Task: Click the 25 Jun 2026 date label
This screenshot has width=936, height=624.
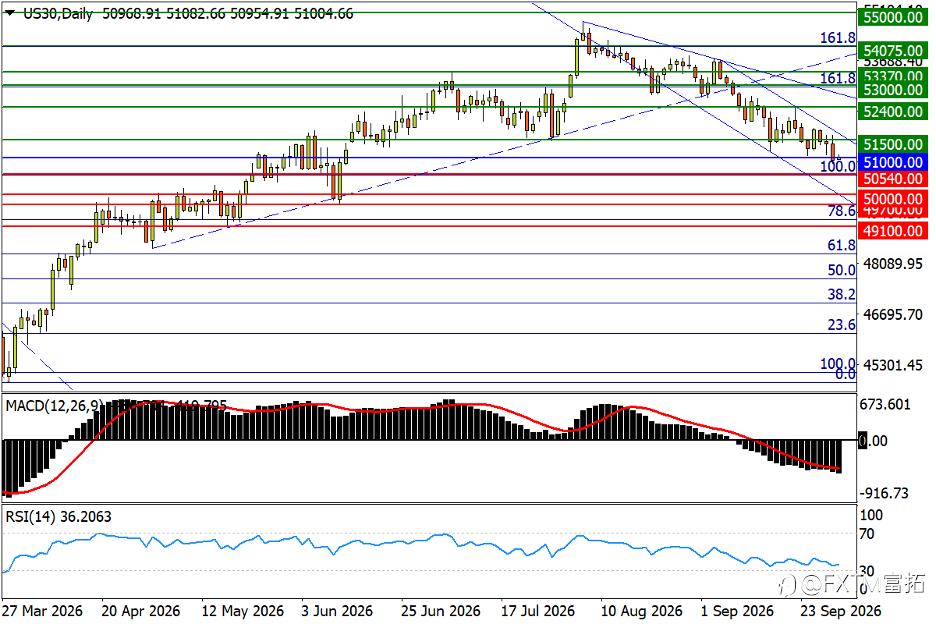Action: 441,611
